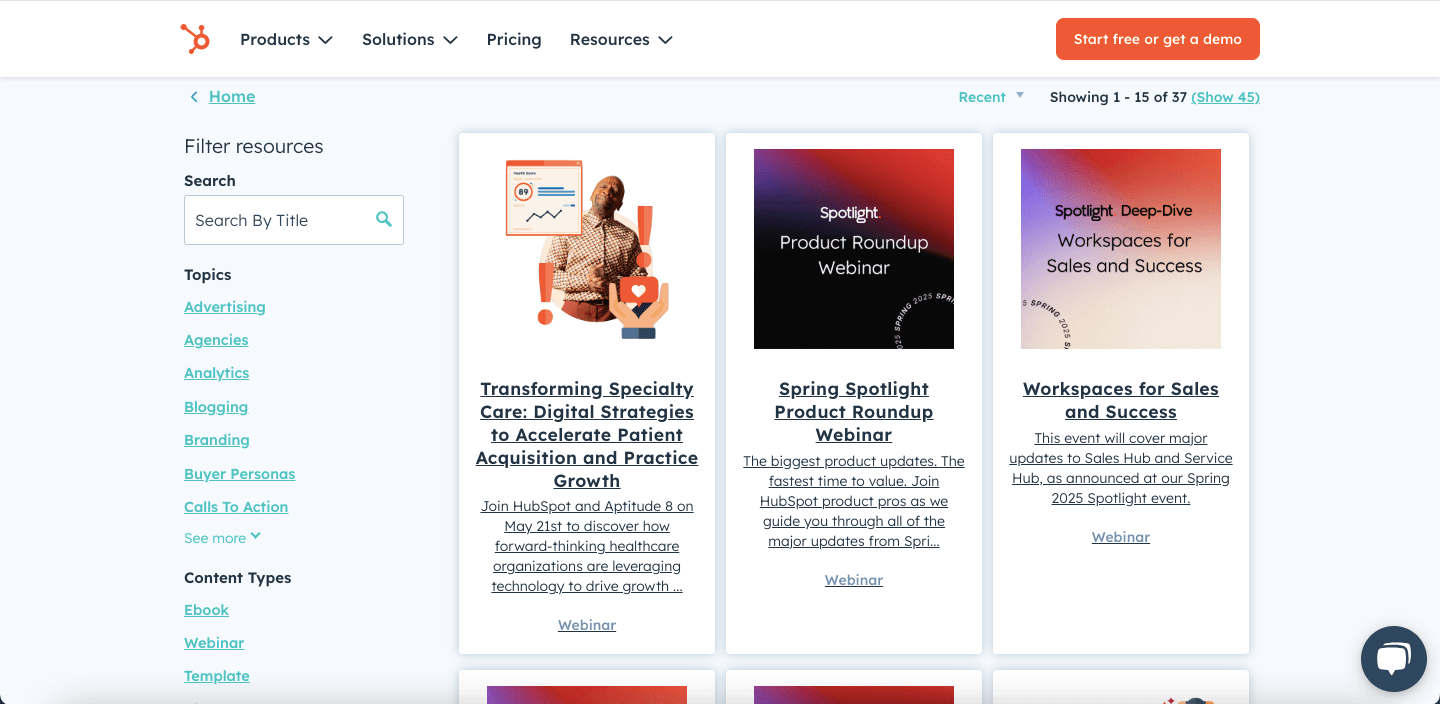Expand See more topics
This screenshot has width=1440, height=704.
223,538
